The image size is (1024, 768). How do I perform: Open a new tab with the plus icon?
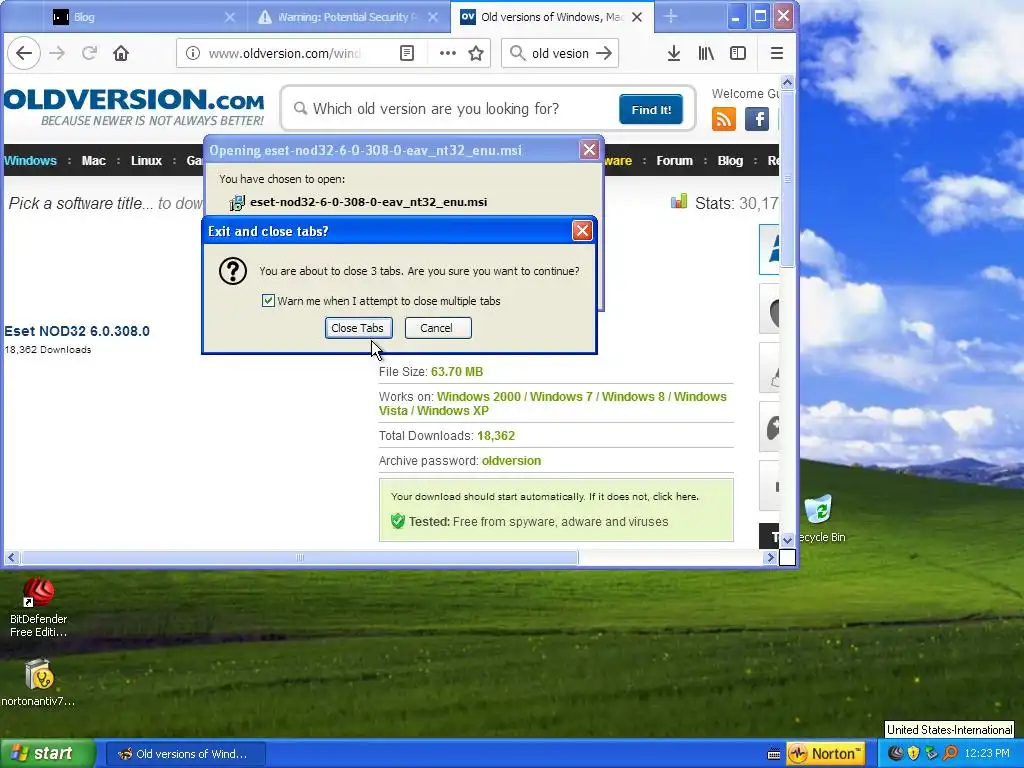(x=671, y=17)
